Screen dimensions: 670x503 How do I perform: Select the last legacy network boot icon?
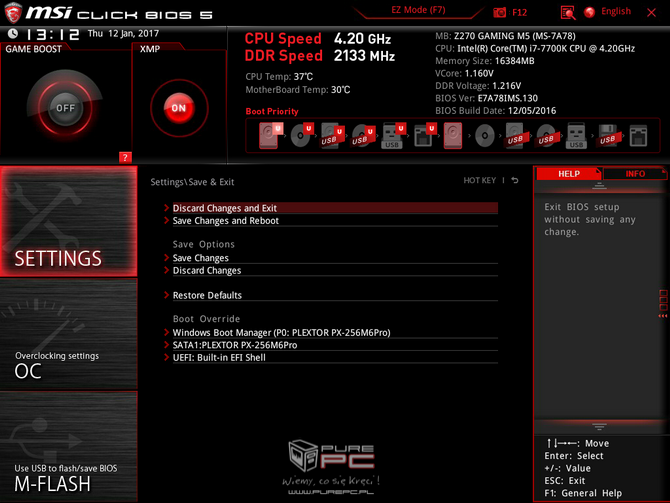[638, 135]
